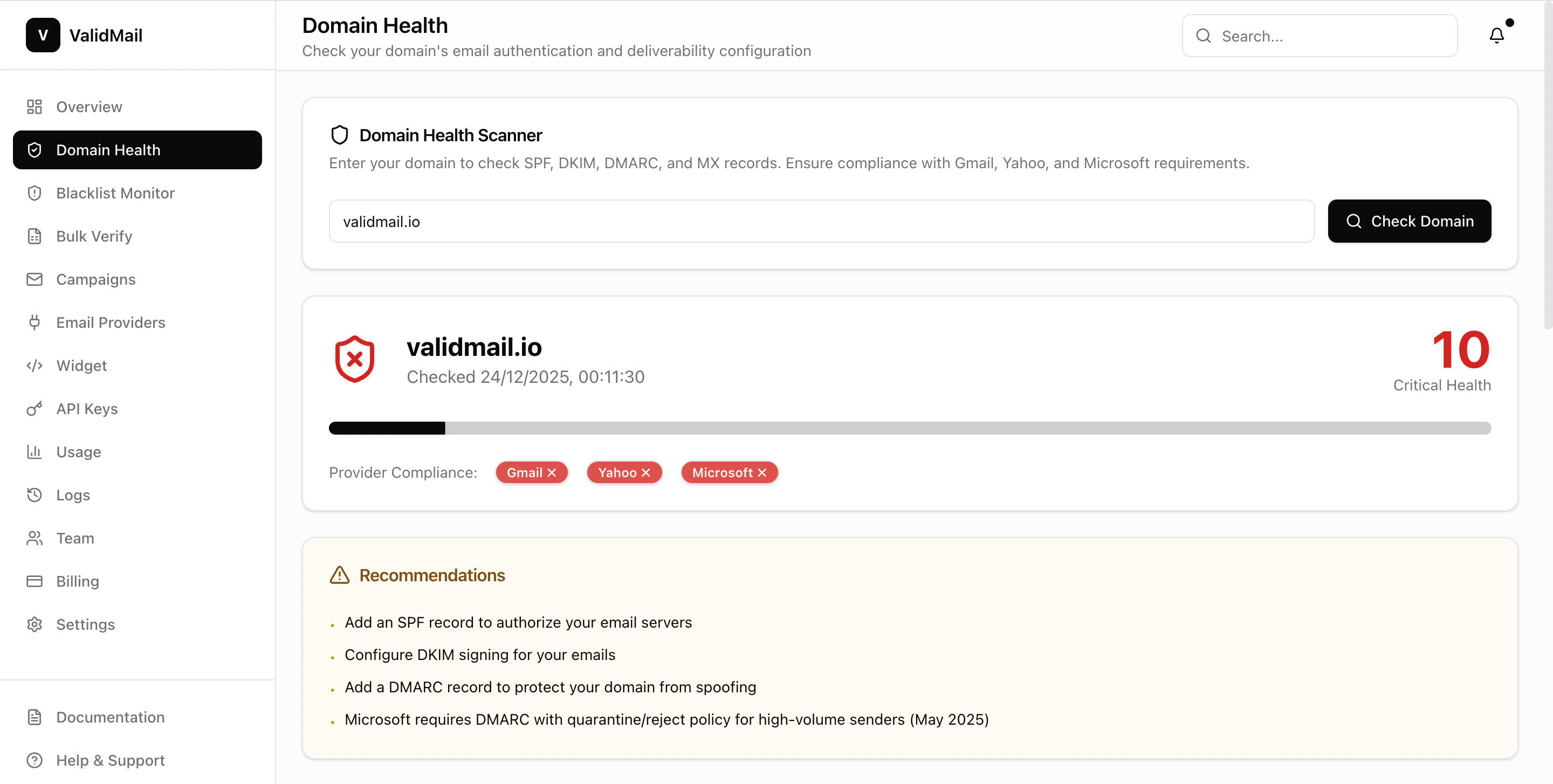This screenshot has height=784, width=1553.
Task: Open the Logs history icon
Action: tap(35, 495)
